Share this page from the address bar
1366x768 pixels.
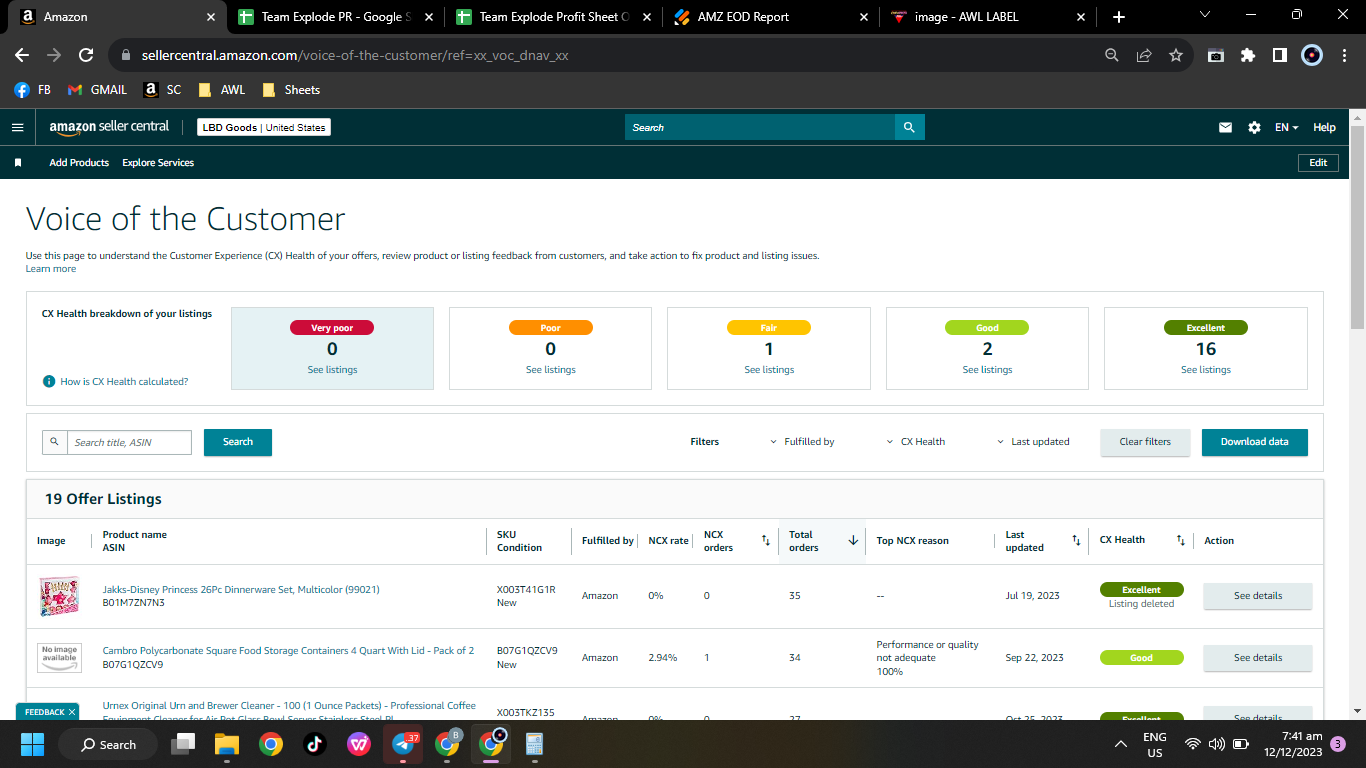(x=1144, y=56)
